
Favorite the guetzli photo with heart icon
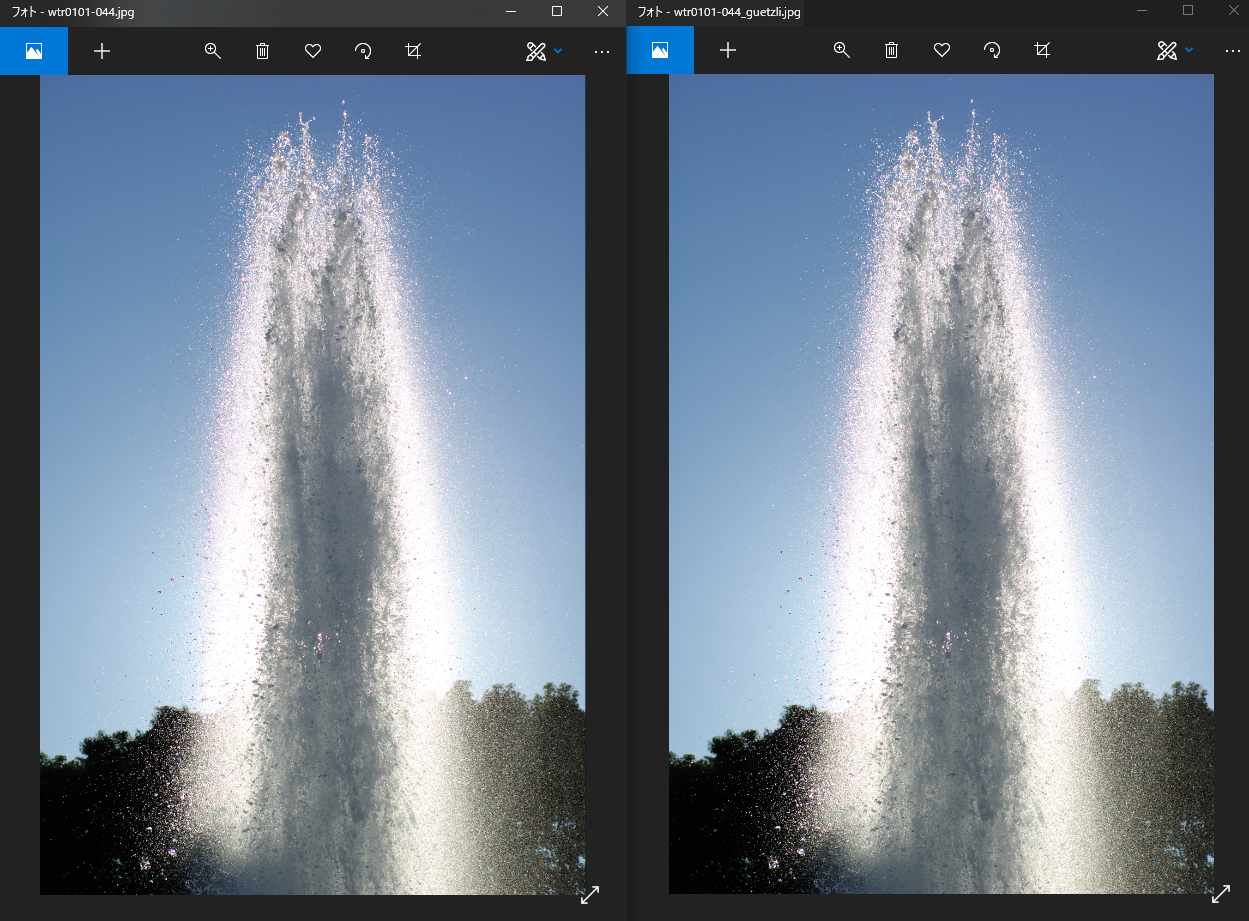(x=942, y=50)
